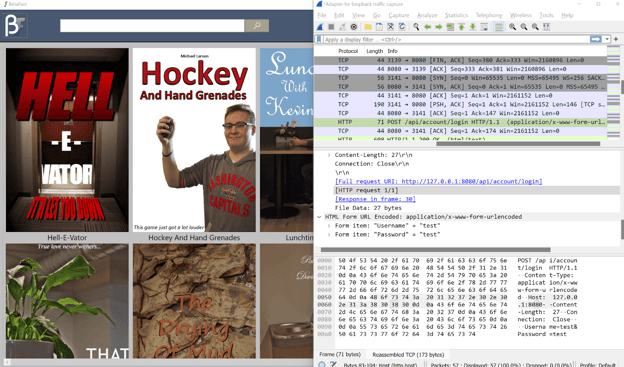Open the File menu in Wireshark
624x367 pixels.
(x=322, y=16)
